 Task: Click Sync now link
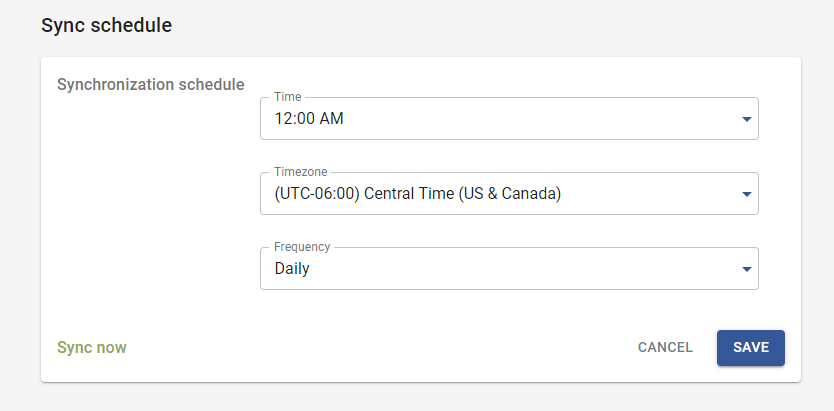(92, 347)
